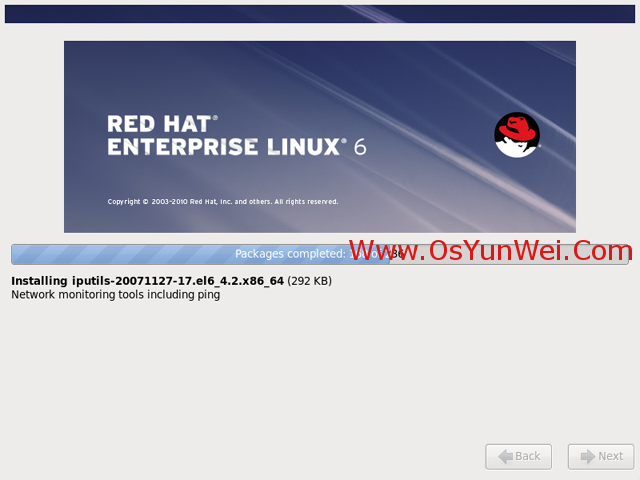The image size is (640, 480).
Task: Click the Next button
Action: click(x=601, y=456)
